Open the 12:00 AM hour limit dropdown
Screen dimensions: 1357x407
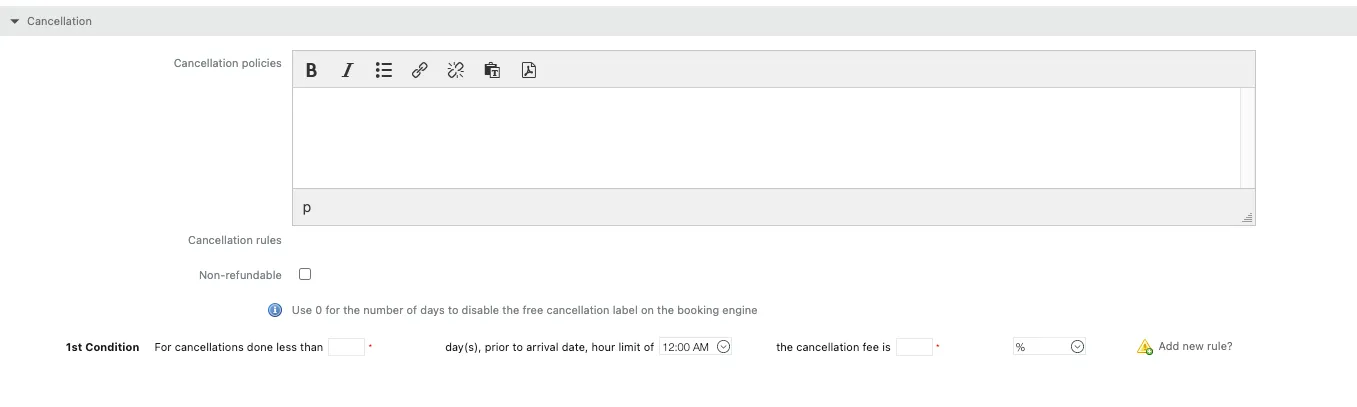(x=696, y=347)
